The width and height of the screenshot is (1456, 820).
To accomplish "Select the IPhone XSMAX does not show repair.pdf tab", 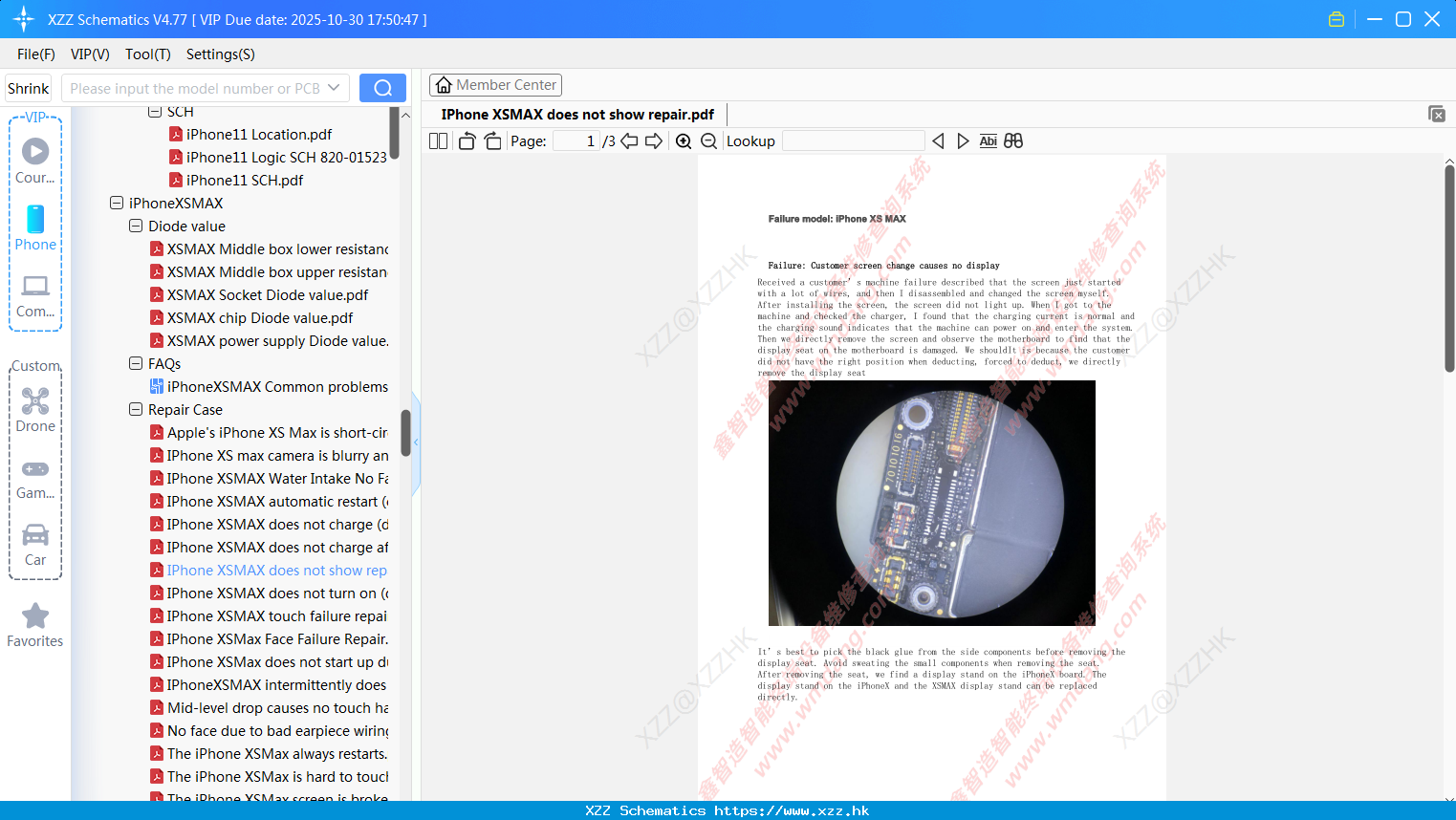I will (577, 115).
